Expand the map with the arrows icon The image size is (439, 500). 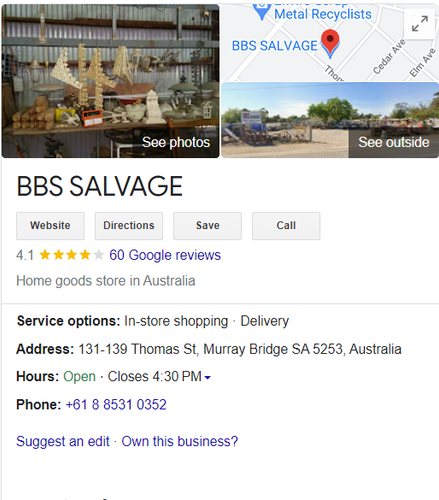click(x=420, y=24)
